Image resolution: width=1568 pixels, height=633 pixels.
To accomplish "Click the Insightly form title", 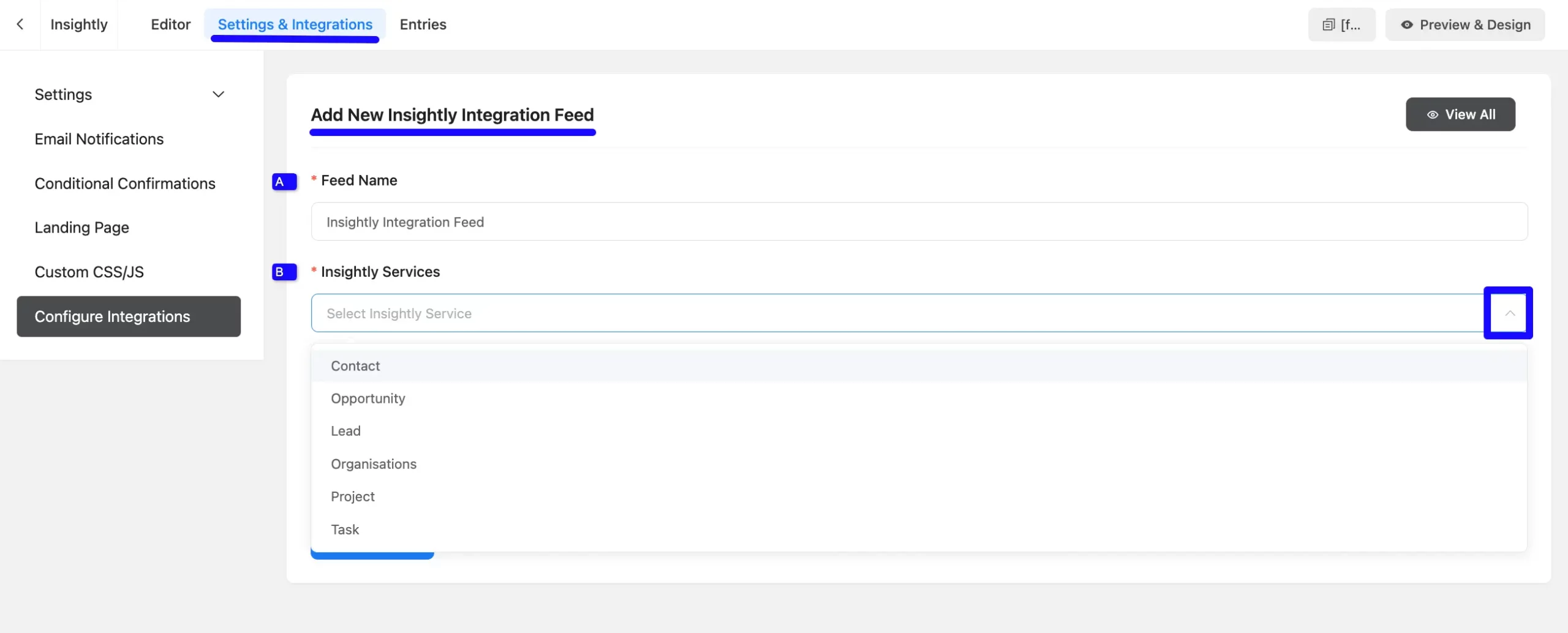I will (x=78, y=24).
